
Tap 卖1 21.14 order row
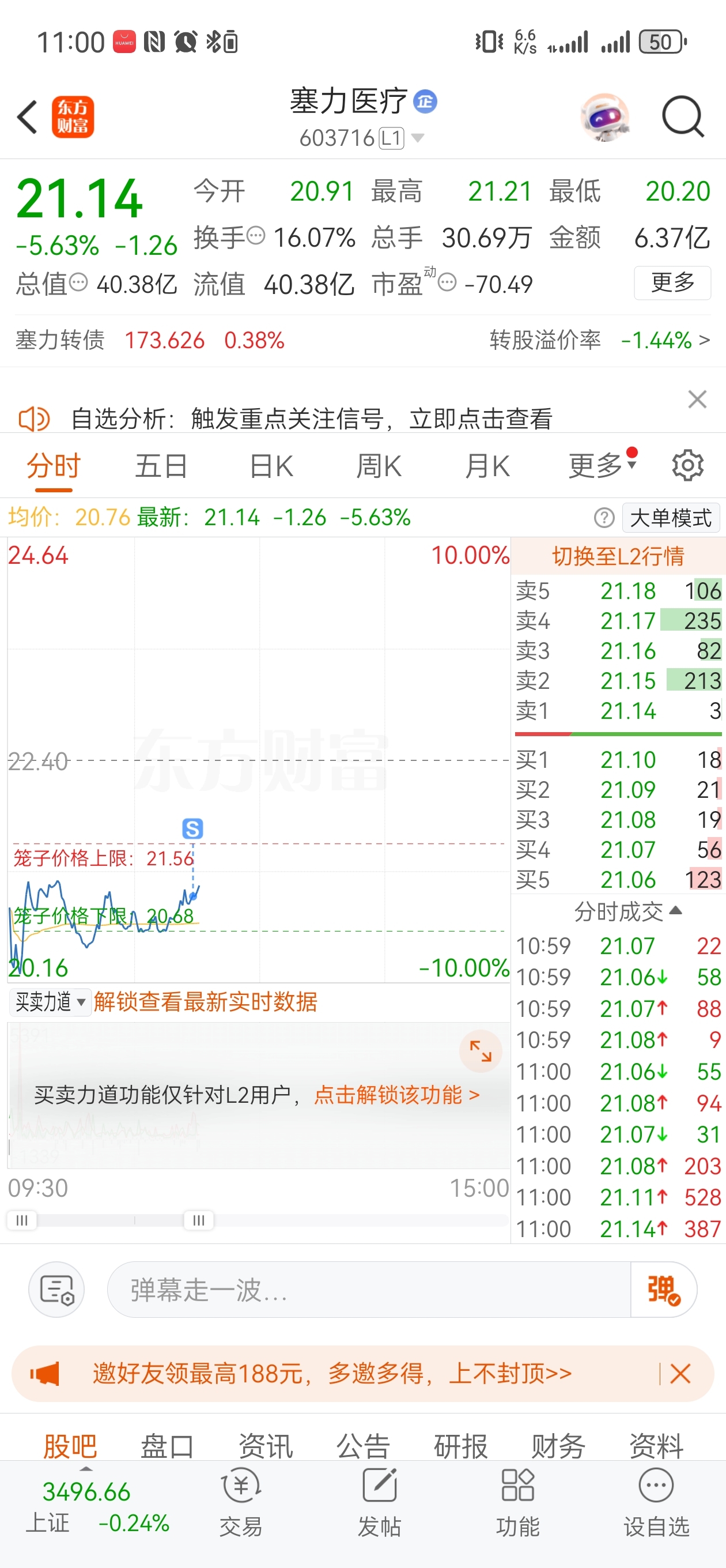(x=618, y=710)
